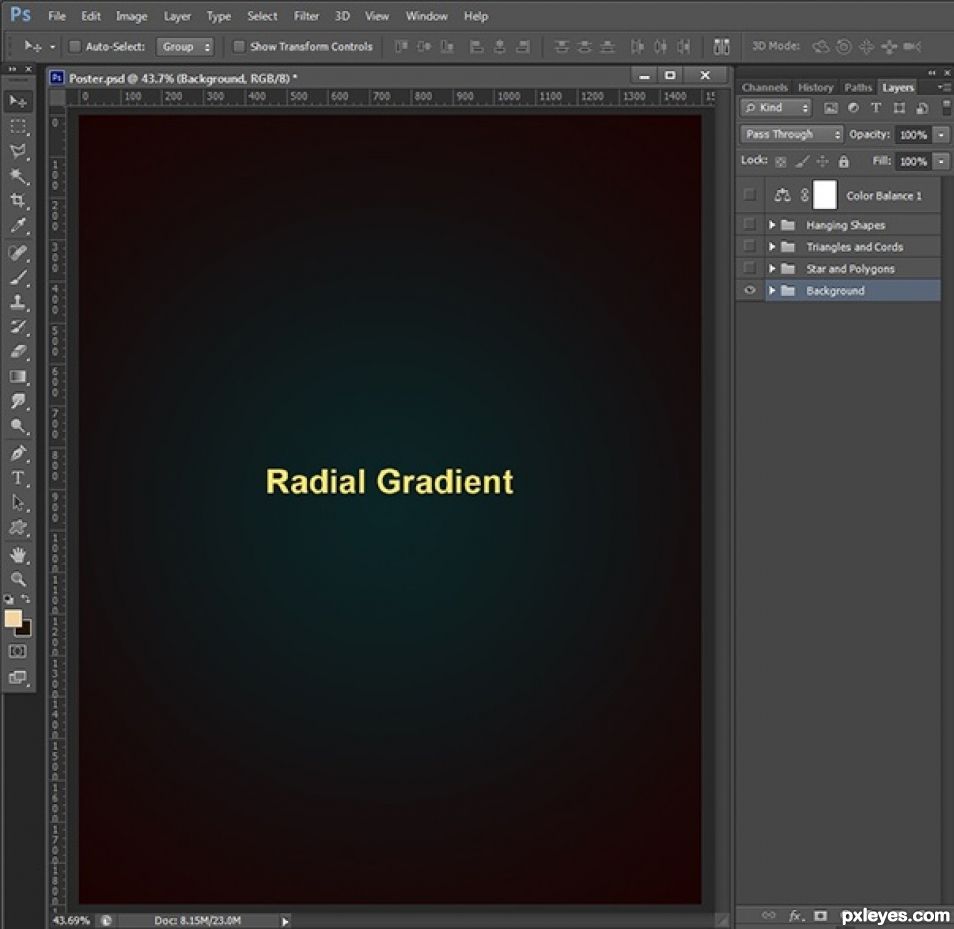The image size is (954, 929).
Task: Select the Crop tool
Action: point(18,201)
